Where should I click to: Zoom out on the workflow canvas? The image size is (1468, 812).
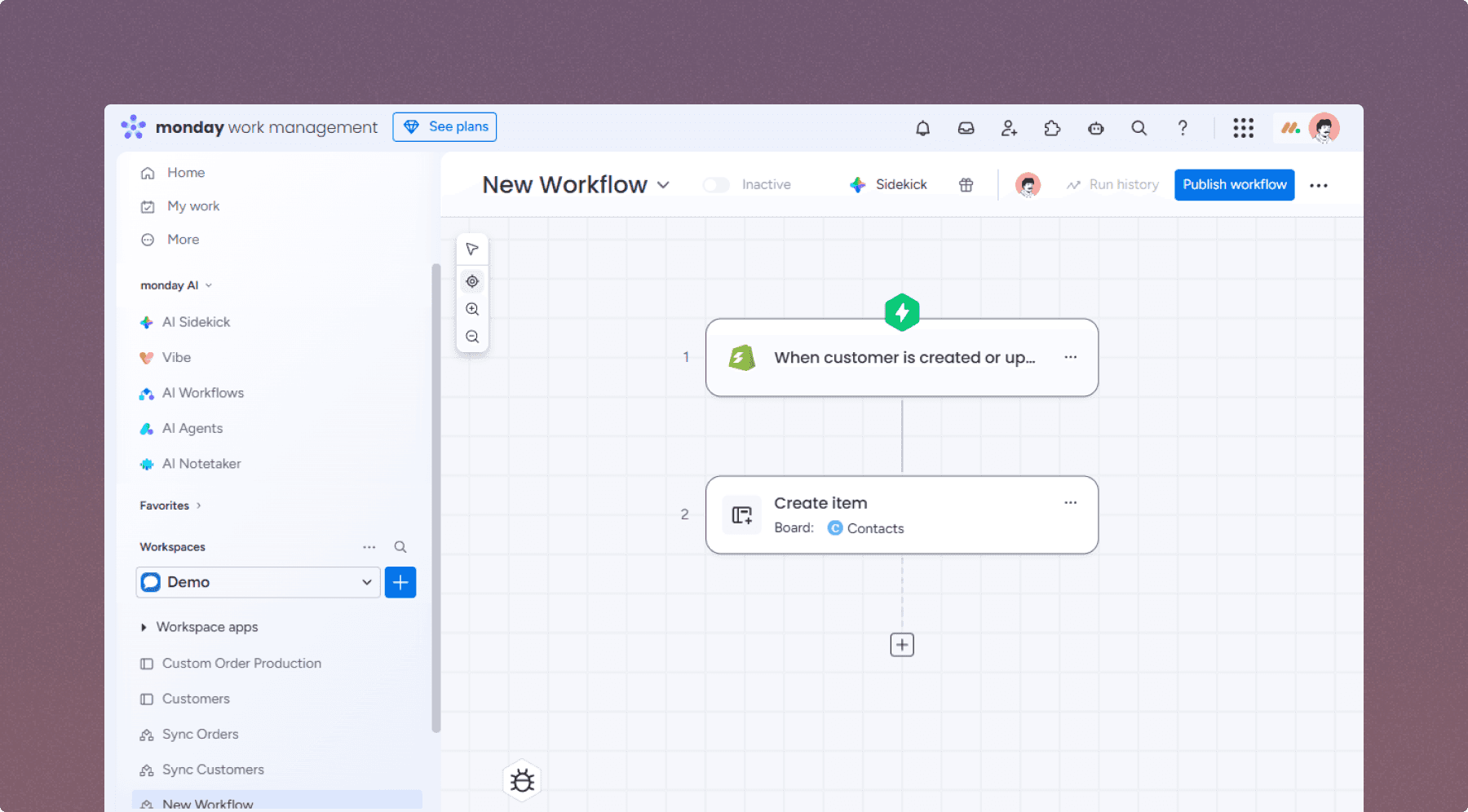click(472, 337)
